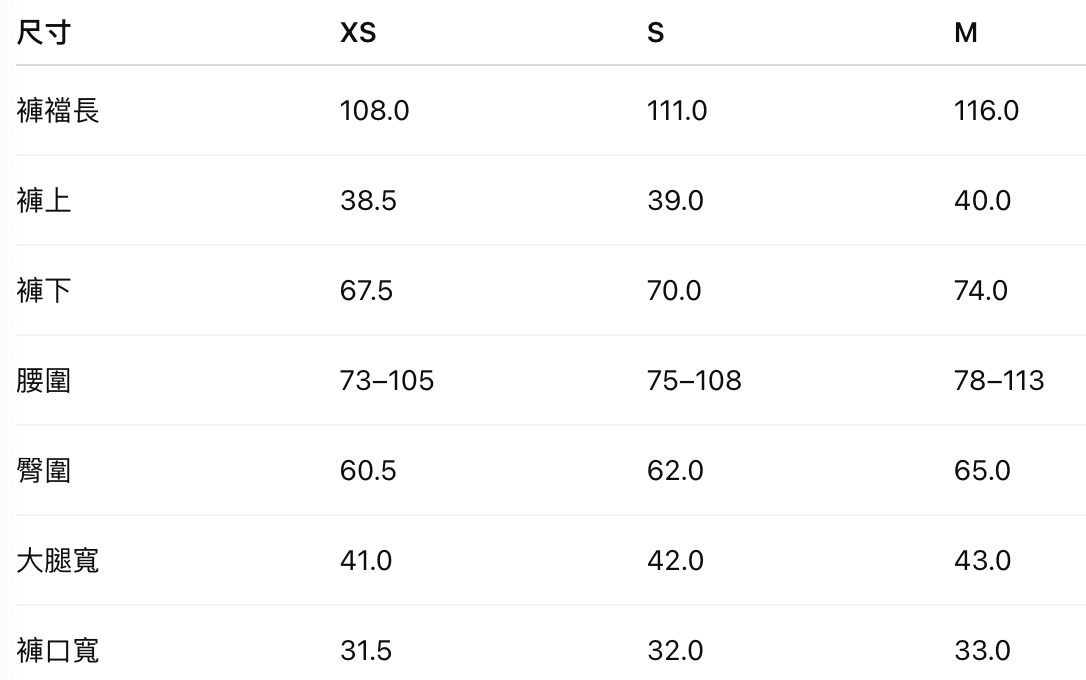Click the 73–105 waist range cell
1086x680 pixels.
click(x=387, y=381)
